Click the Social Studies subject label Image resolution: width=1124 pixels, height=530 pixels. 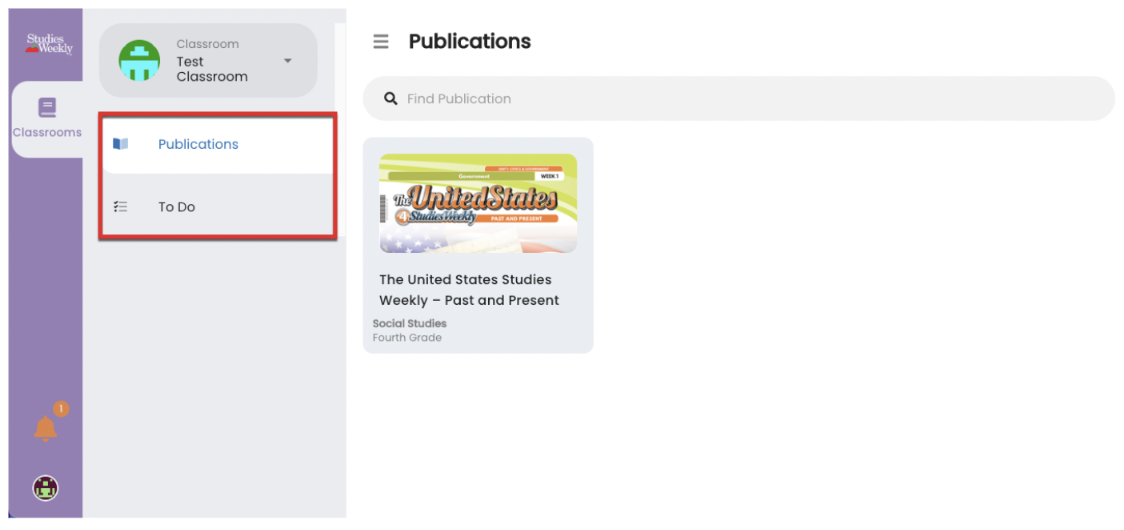[x=409, y=323]
